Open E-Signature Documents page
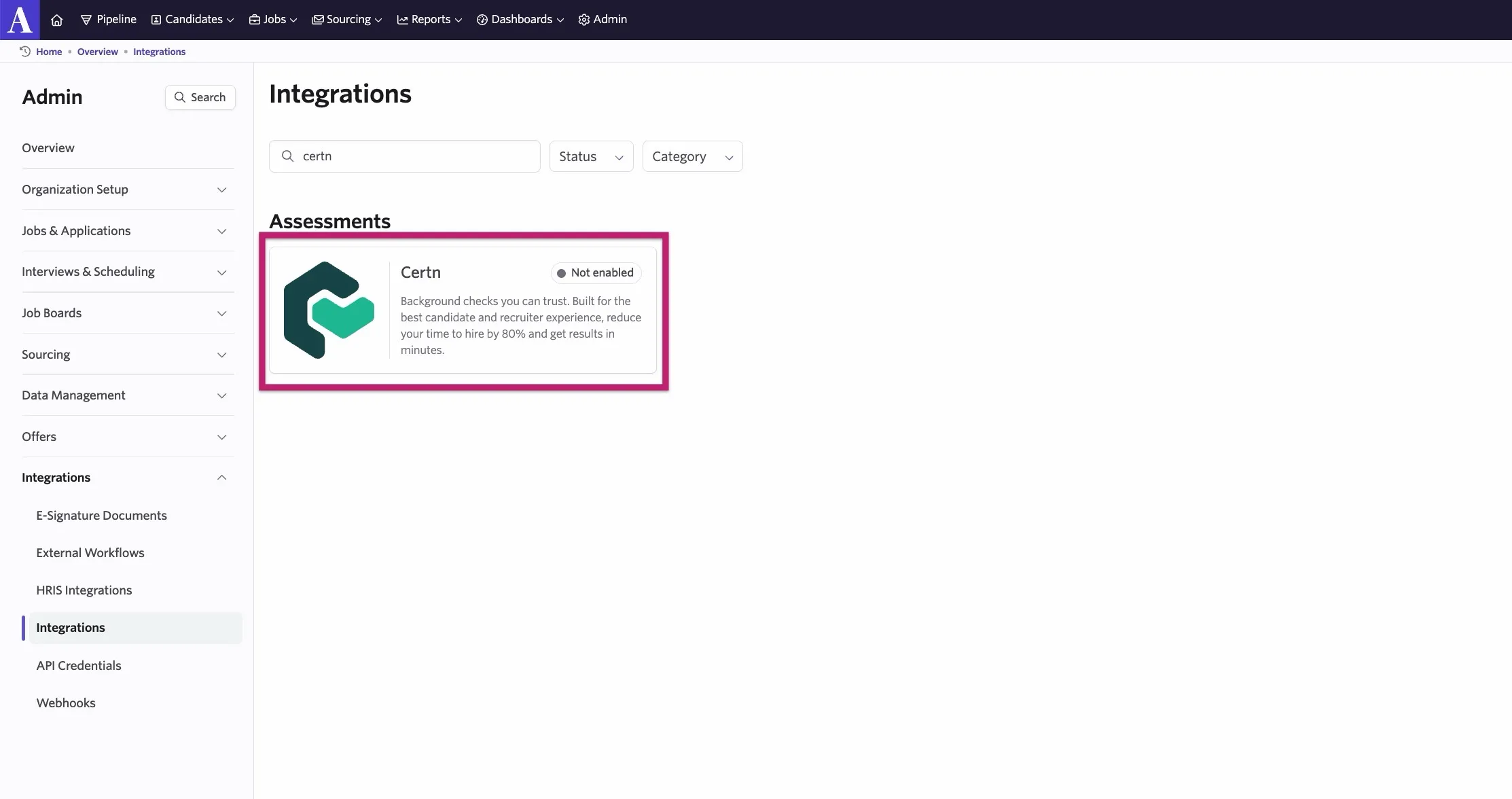The image size is (1512, 799). click(x=101, y=516)
